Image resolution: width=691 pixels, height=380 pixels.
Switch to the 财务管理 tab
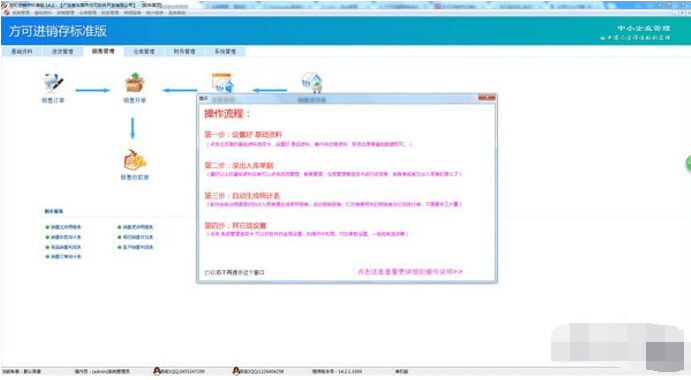click(x=184, y=52)
